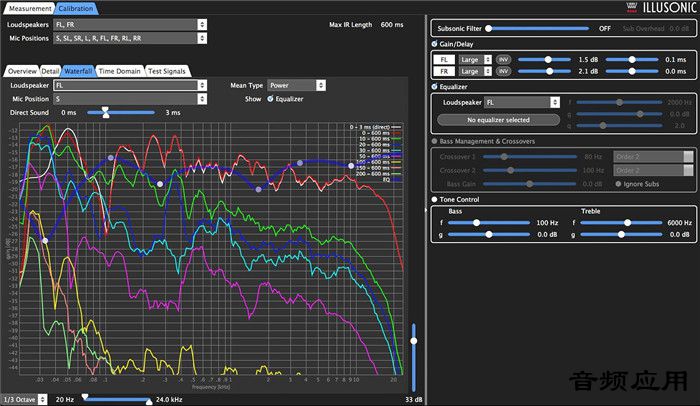Open the FR speaker size Large dropdown
The image size is (700, 406).
(475, 71)
